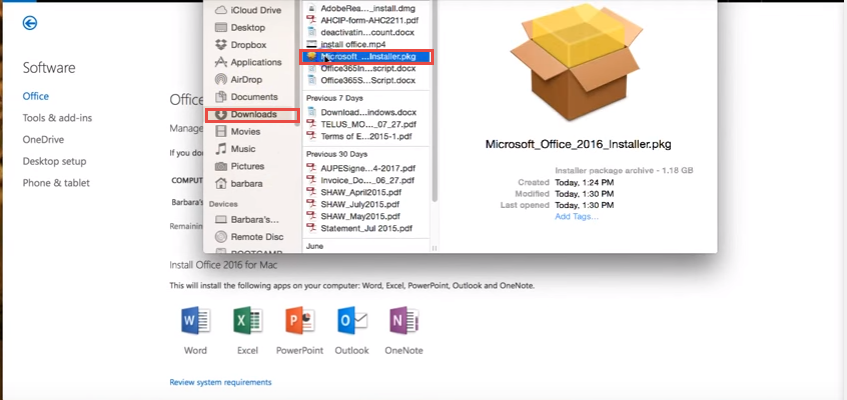Open Music in Finder sidebar

(x=235, y=149)
